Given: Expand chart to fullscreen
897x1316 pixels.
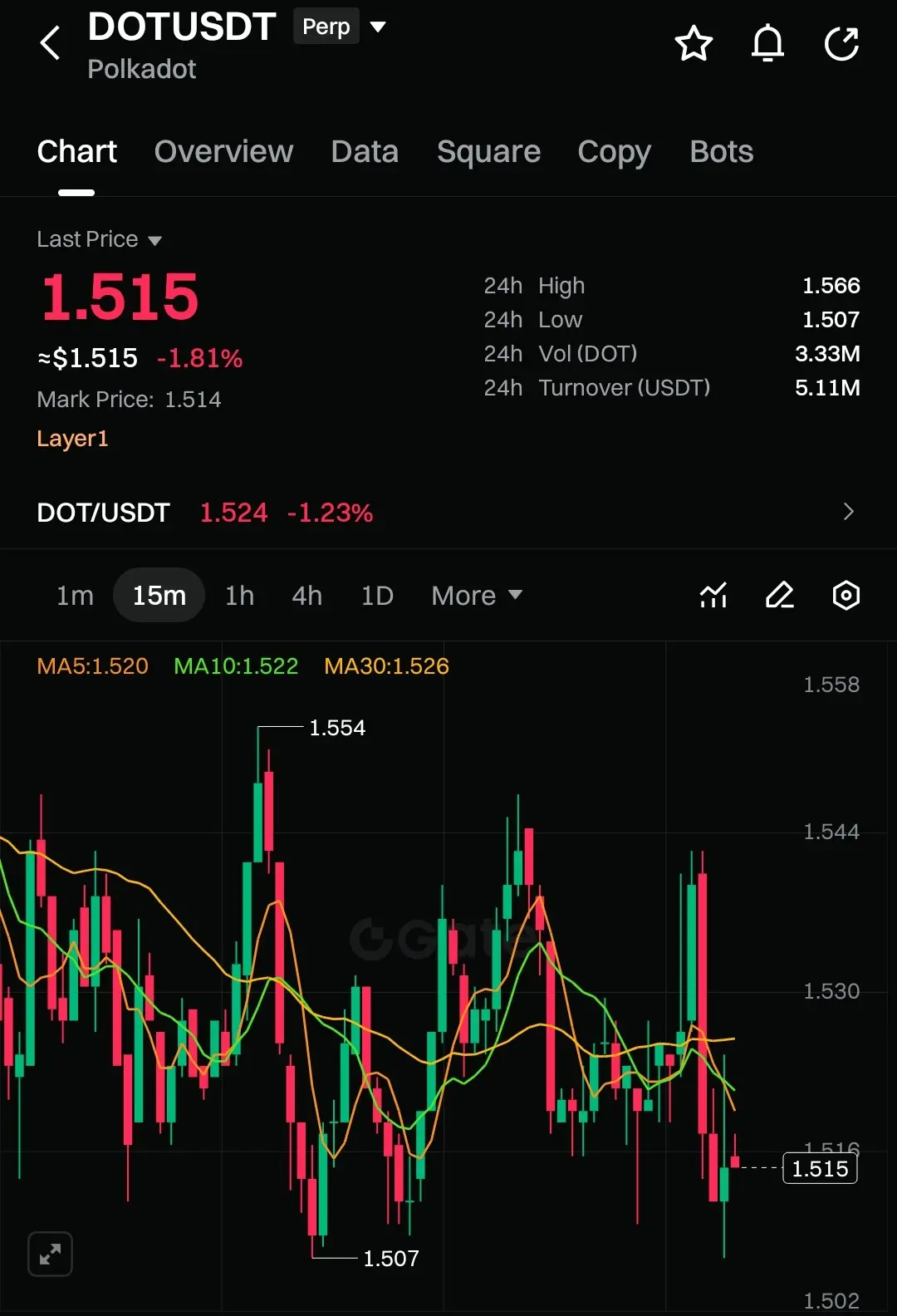Looking at the screenshot, I should [x=50, y=1254].
